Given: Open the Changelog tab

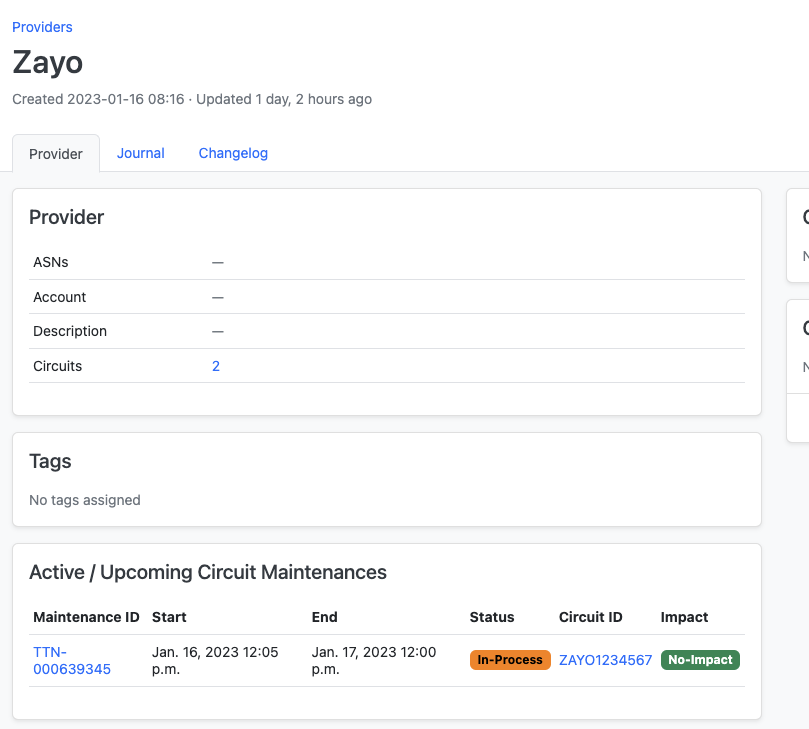Looking at the screenshot, I should (233, 153).
